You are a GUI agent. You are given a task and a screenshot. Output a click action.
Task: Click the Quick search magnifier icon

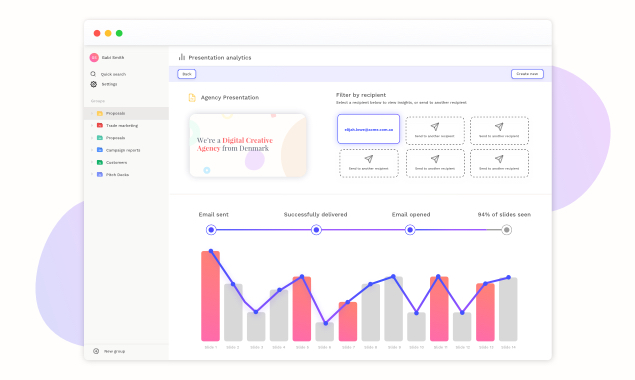click(x=93, y=74)
